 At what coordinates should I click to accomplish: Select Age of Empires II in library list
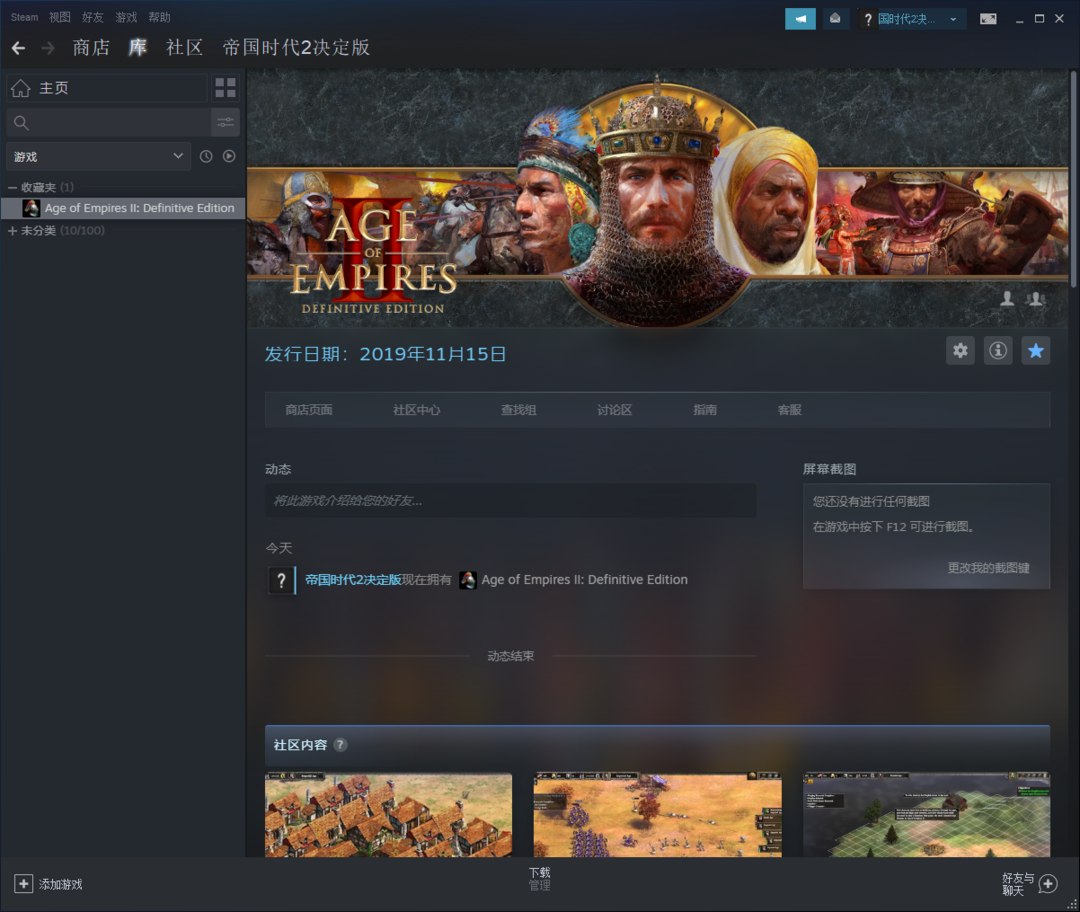tap(123, 208)
